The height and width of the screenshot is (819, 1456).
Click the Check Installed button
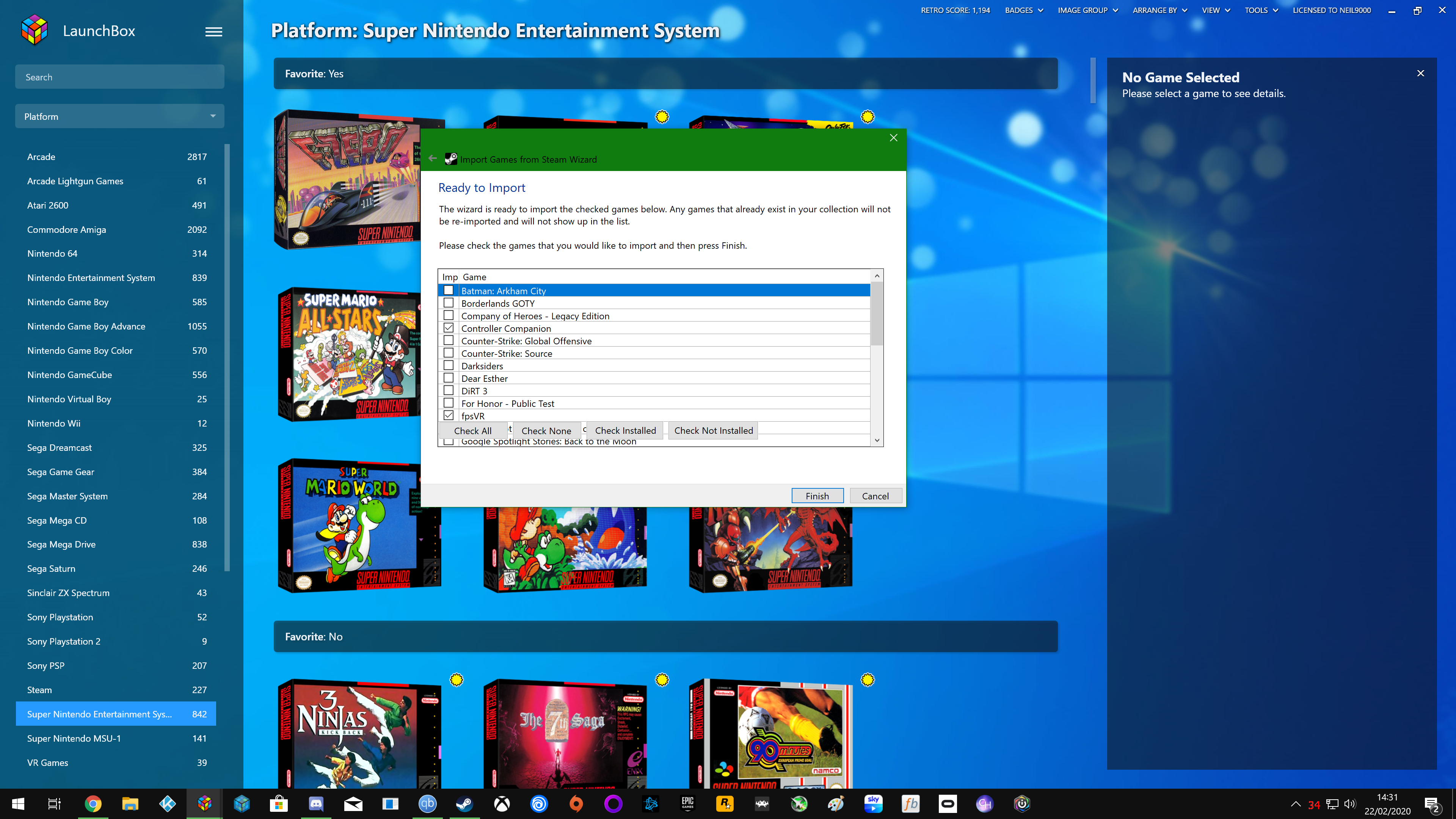[625, 431]
